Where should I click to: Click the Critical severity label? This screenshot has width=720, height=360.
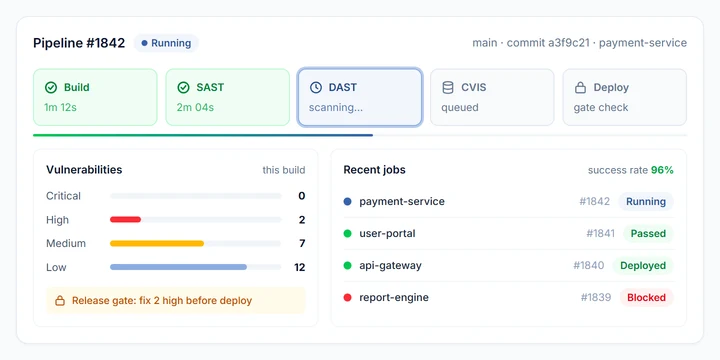click(x=63, y=196)
